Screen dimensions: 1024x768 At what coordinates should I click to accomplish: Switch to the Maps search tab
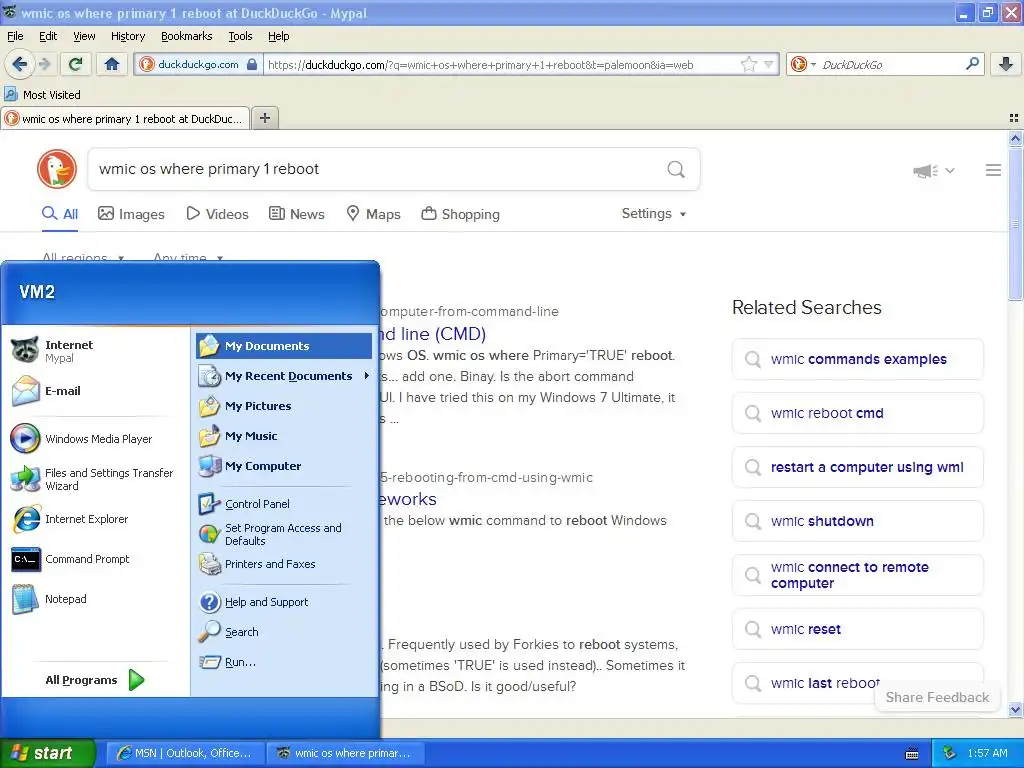click(x=374, y=214)
